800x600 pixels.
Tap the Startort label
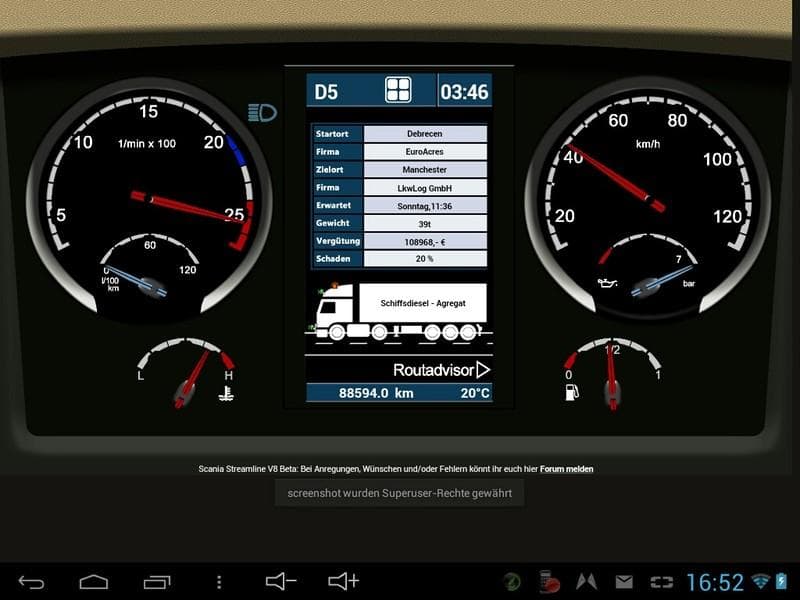(x=332, y=134)
